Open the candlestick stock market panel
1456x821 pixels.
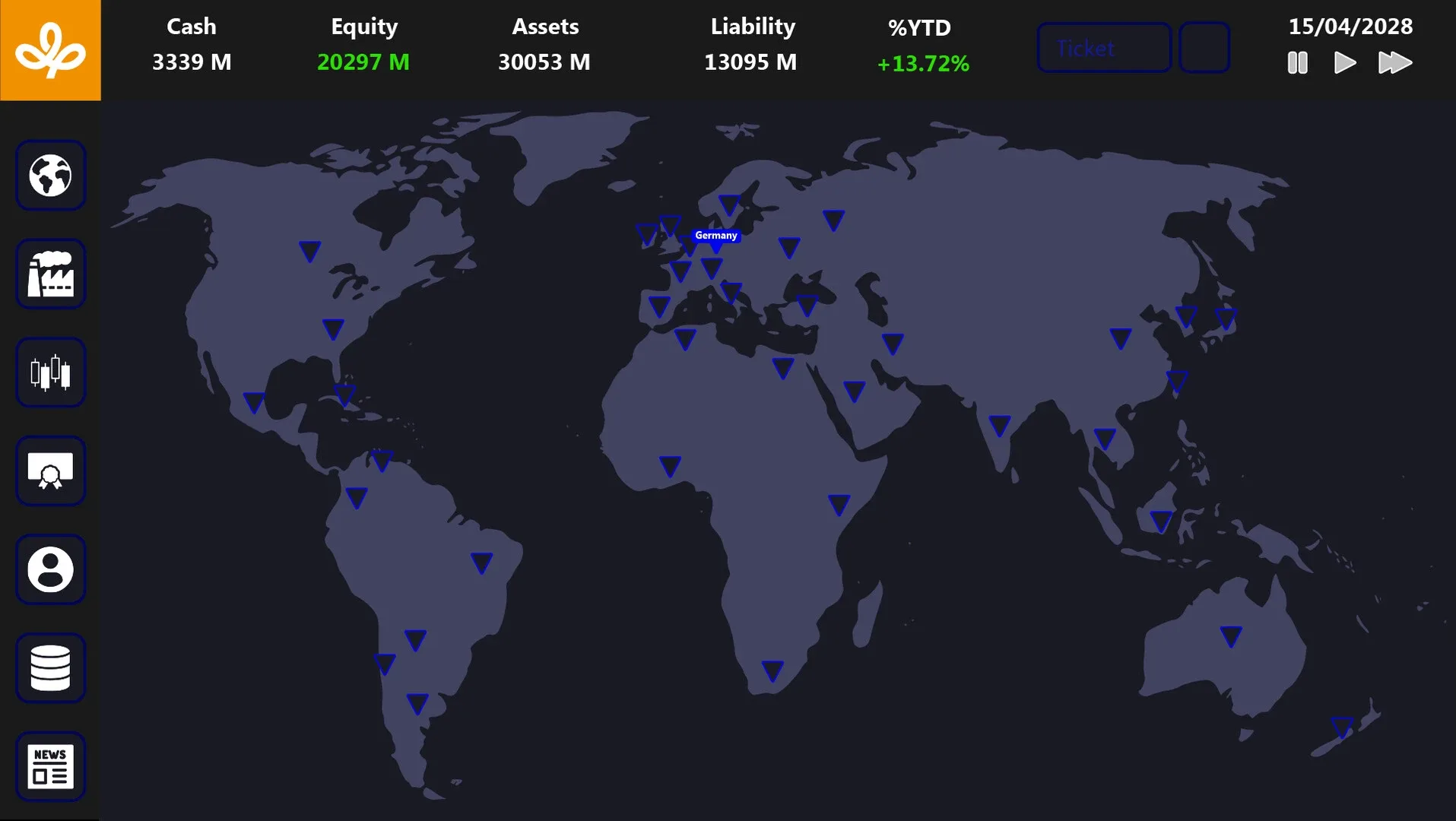[50, 372]
